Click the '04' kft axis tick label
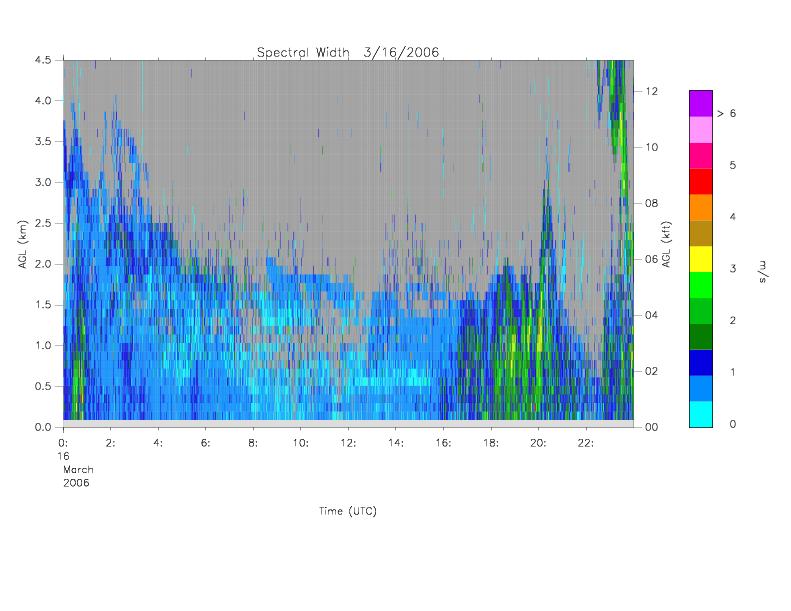This screenshot has width=791, height=611. click(x=652, y=315)
